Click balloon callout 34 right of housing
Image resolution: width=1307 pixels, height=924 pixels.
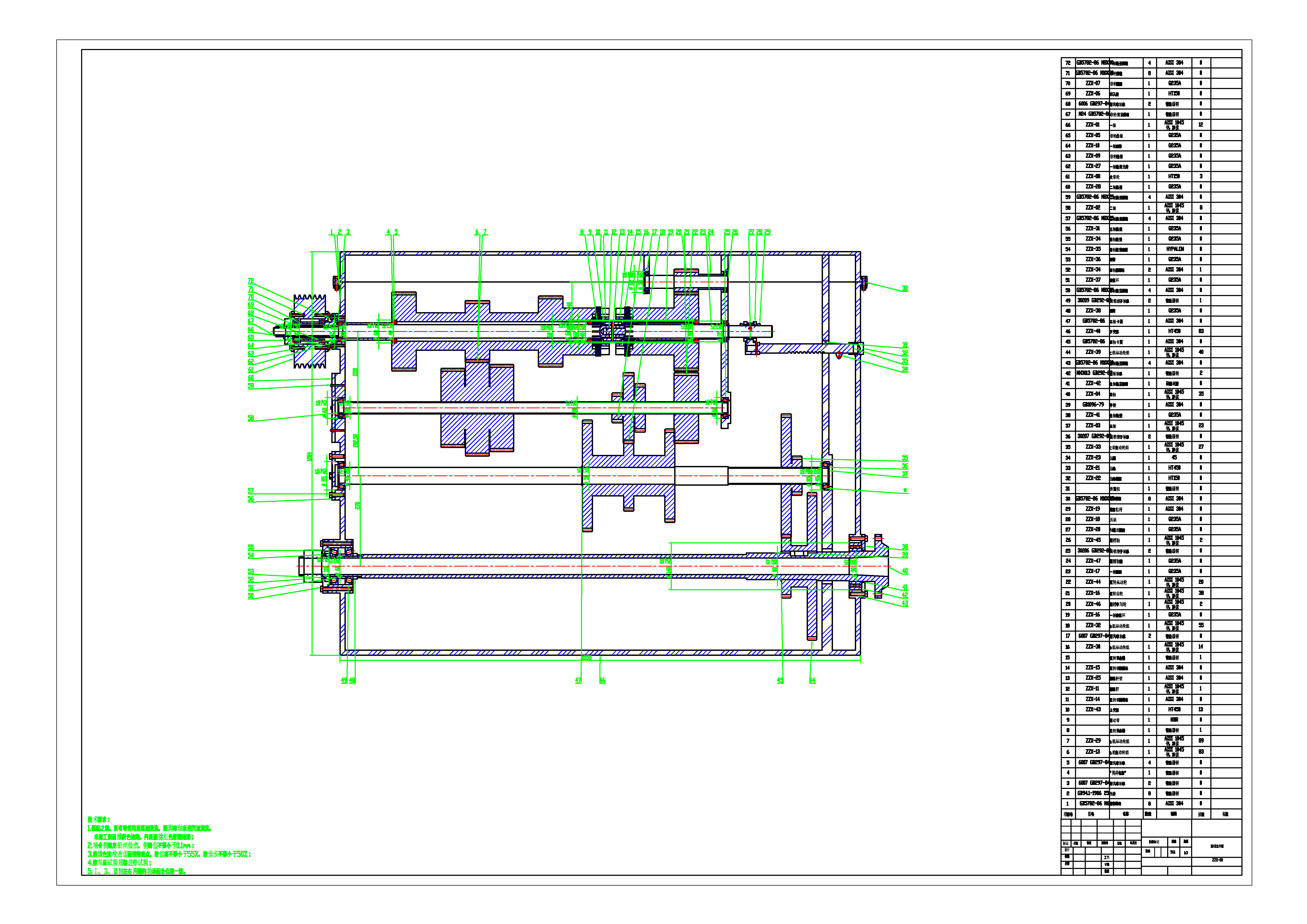tap(905, 370)
